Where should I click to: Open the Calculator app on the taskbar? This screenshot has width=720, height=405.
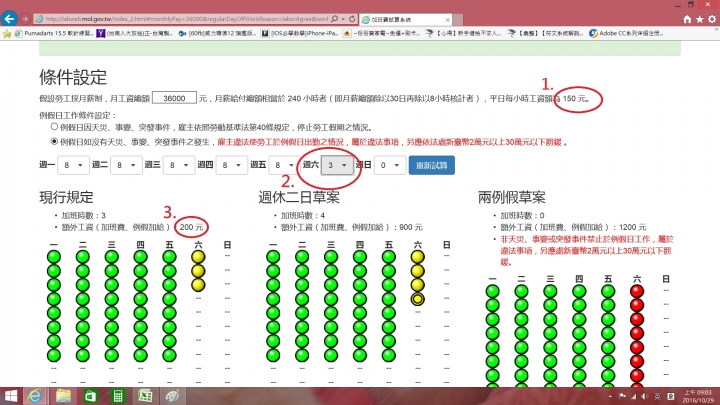coord(118,396)
